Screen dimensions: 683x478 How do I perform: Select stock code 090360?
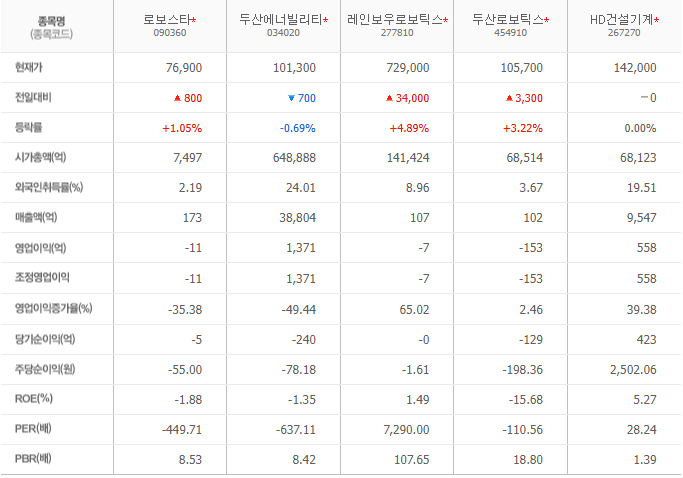170,33
